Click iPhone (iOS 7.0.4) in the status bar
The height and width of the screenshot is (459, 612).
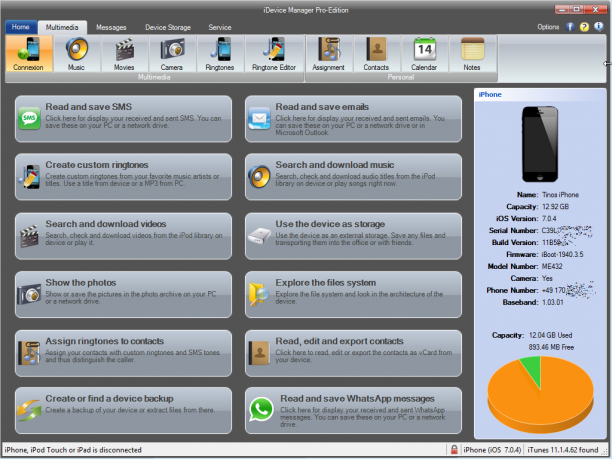pyautogui.click(x=492, y=450)
